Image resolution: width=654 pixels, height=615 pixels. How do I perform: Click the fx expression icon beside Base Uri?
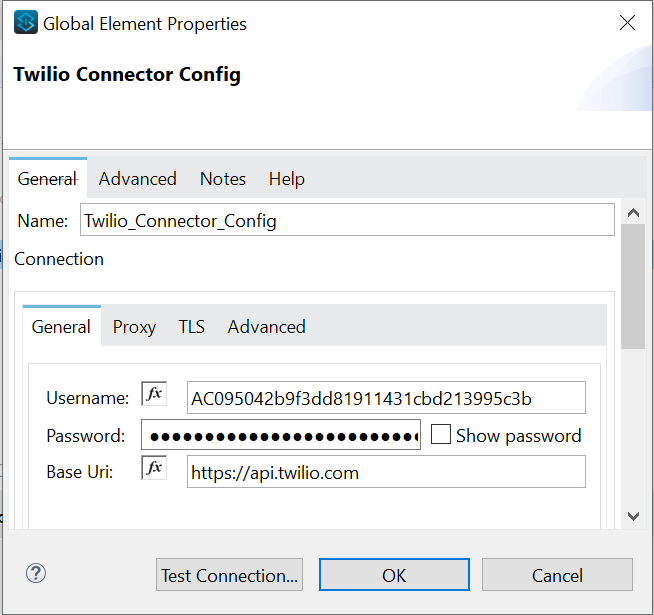154,467
